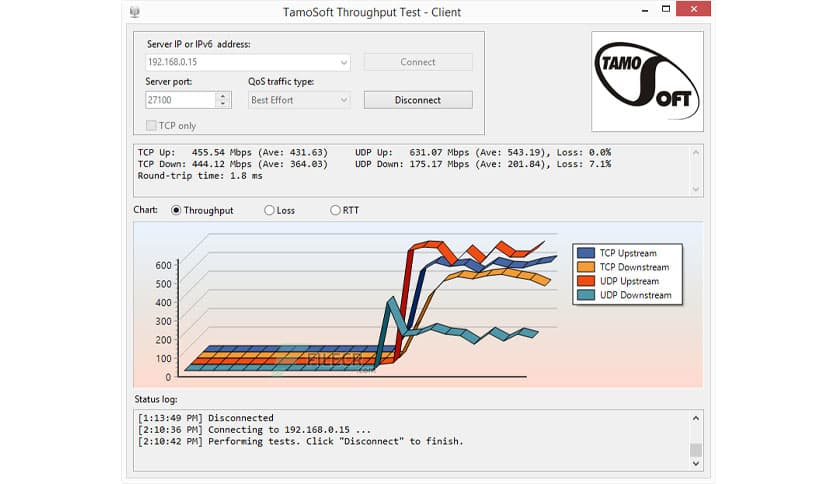The width and height of the screenshot is (836, 484).
Task: Click the TamoSoft logo image
Action: point(647,81)
